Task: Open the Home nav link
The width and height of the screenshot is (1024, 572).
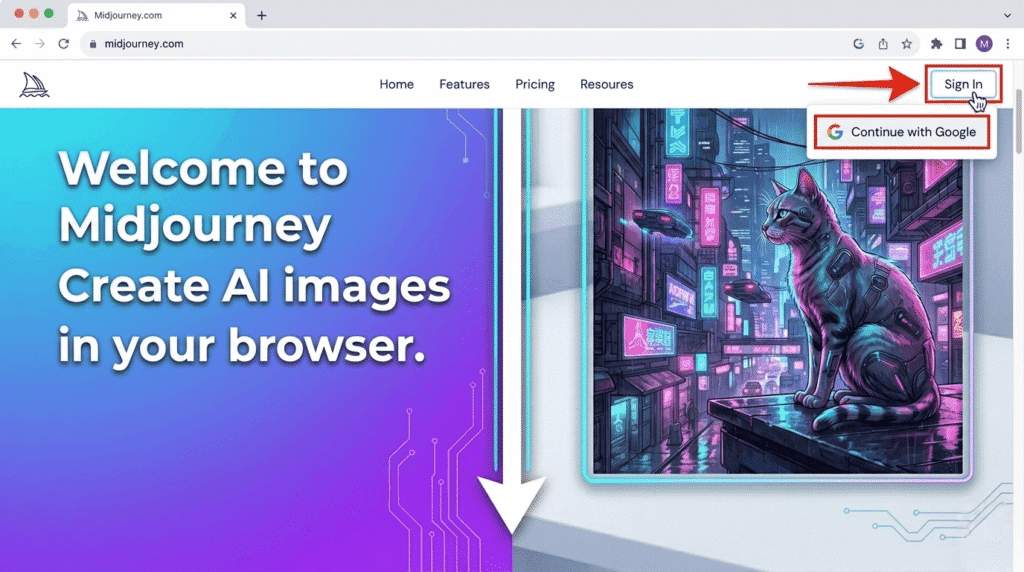Action: click(x=396, y=84)
